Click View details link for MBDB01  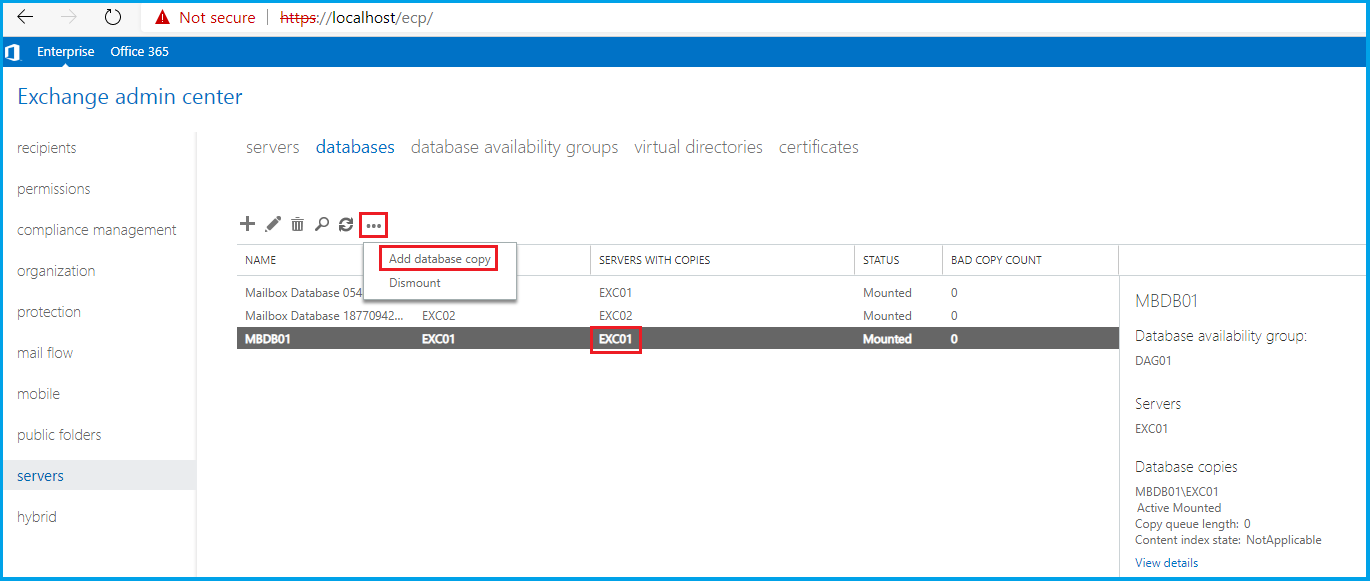pyautogui.click(x=1166, y=563)
